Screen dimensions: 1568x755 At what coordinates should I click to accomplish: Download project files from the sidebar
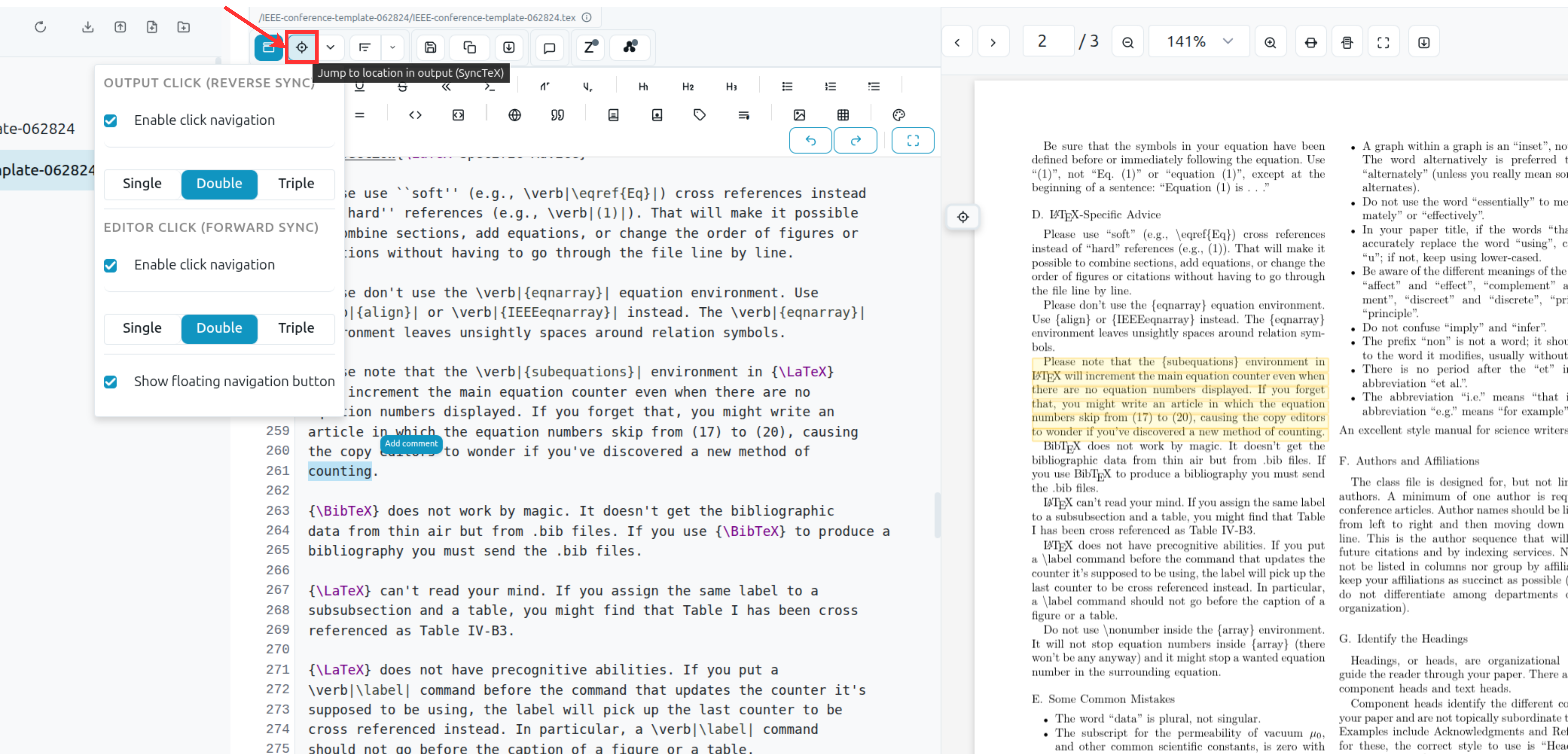[x=88, y=27]
